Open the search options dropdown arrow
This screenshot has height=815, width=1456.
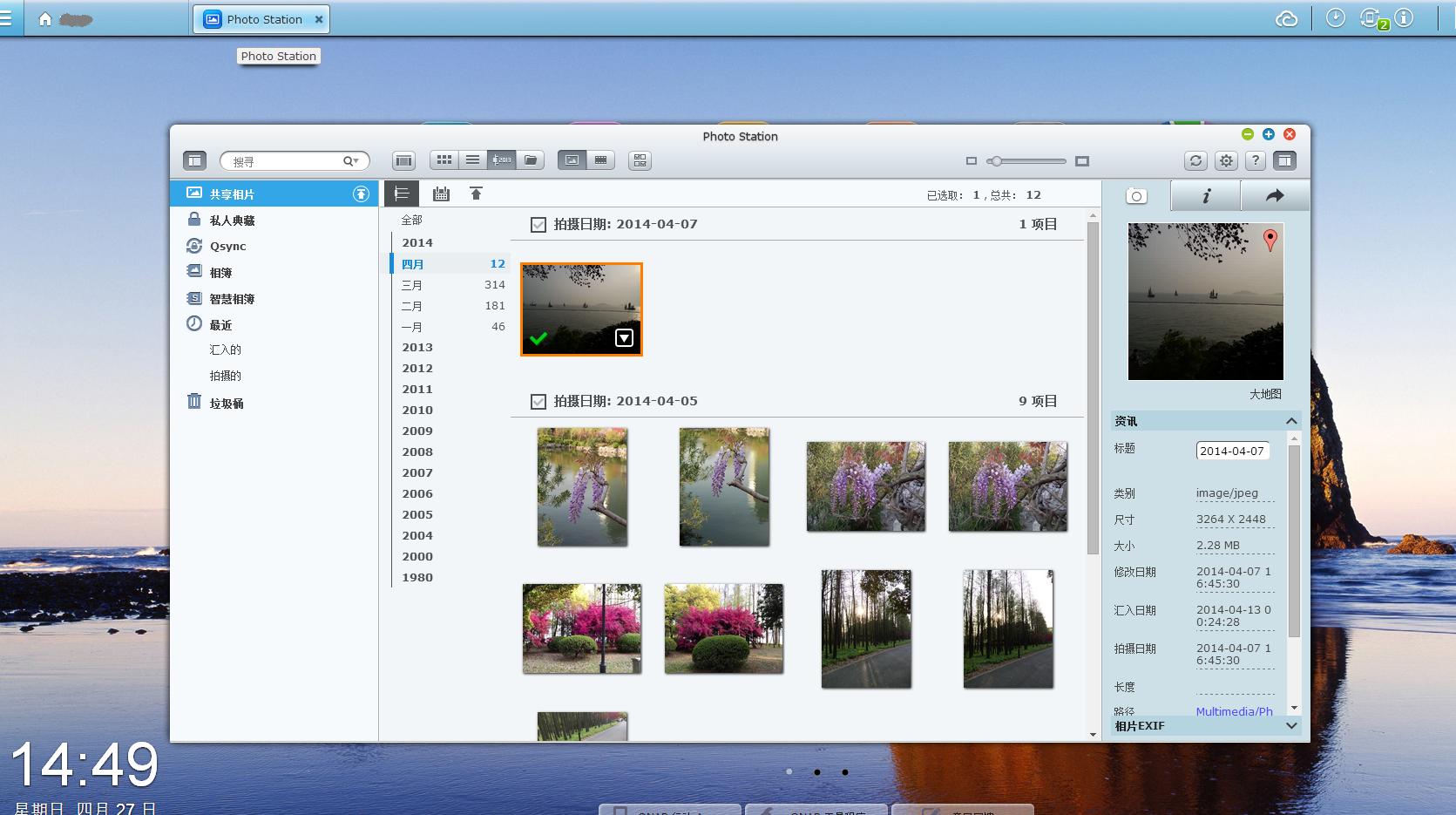tap(351, 161)
